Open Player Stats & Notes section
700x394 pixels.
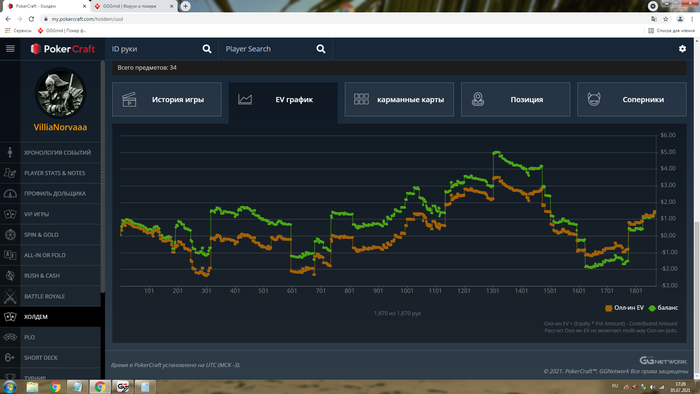(x=50, y=173)
